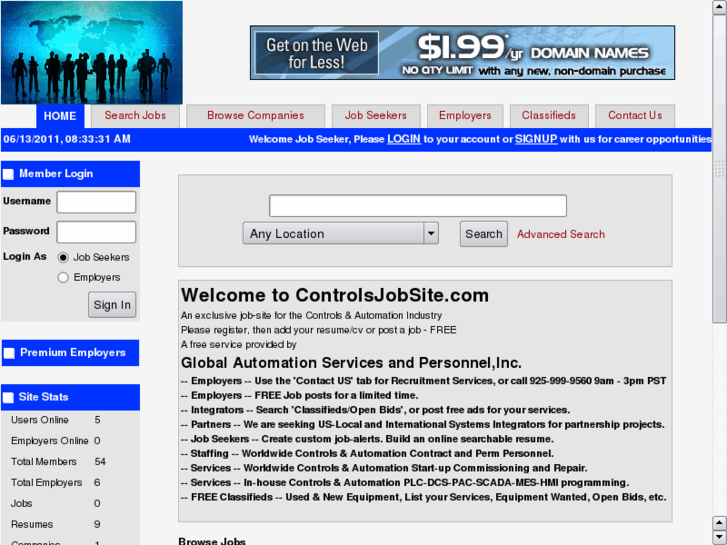Click the 'Users Online' stat row
Screen dimensions: 727x545
[x=56, y=420]
